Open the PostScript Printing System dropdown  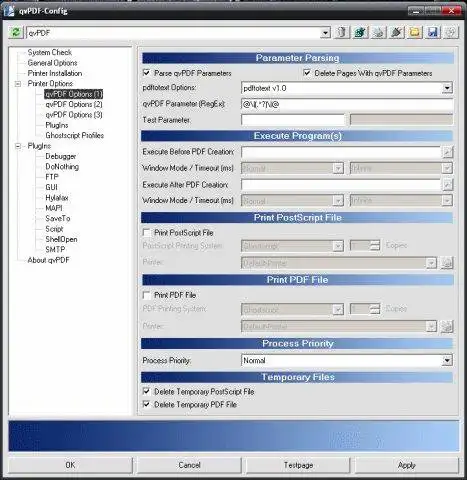338,246
